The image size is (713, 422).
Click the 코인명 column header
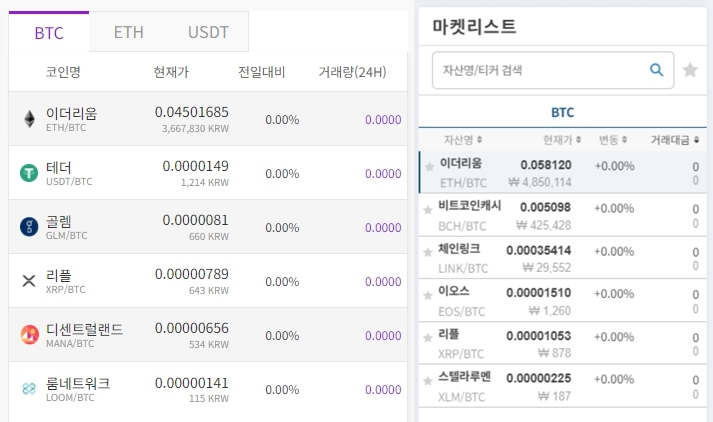tap(63, 72)
